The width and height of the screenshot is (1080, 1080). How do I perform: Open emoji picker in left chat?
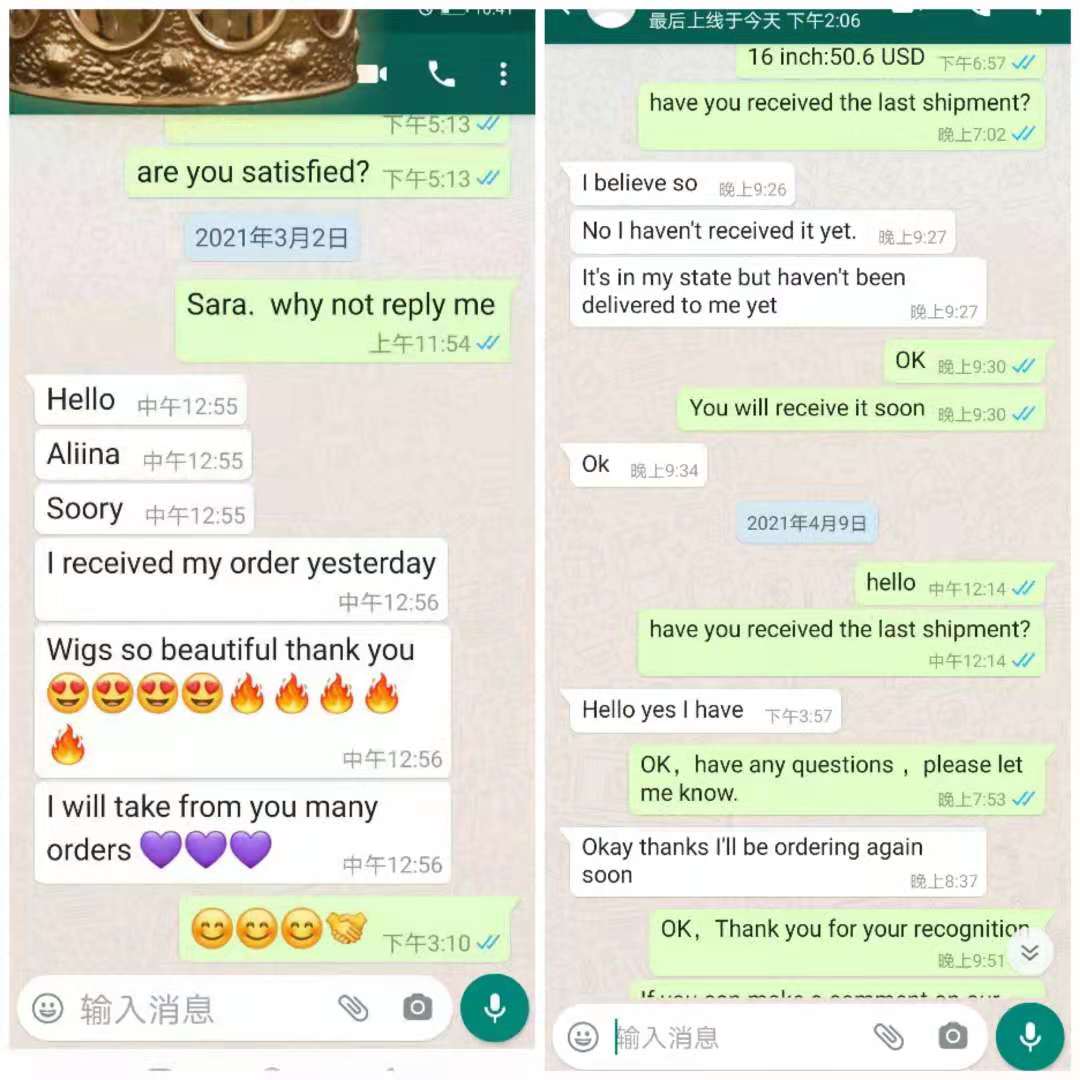pyautogui.click(x=48, y=1008)
